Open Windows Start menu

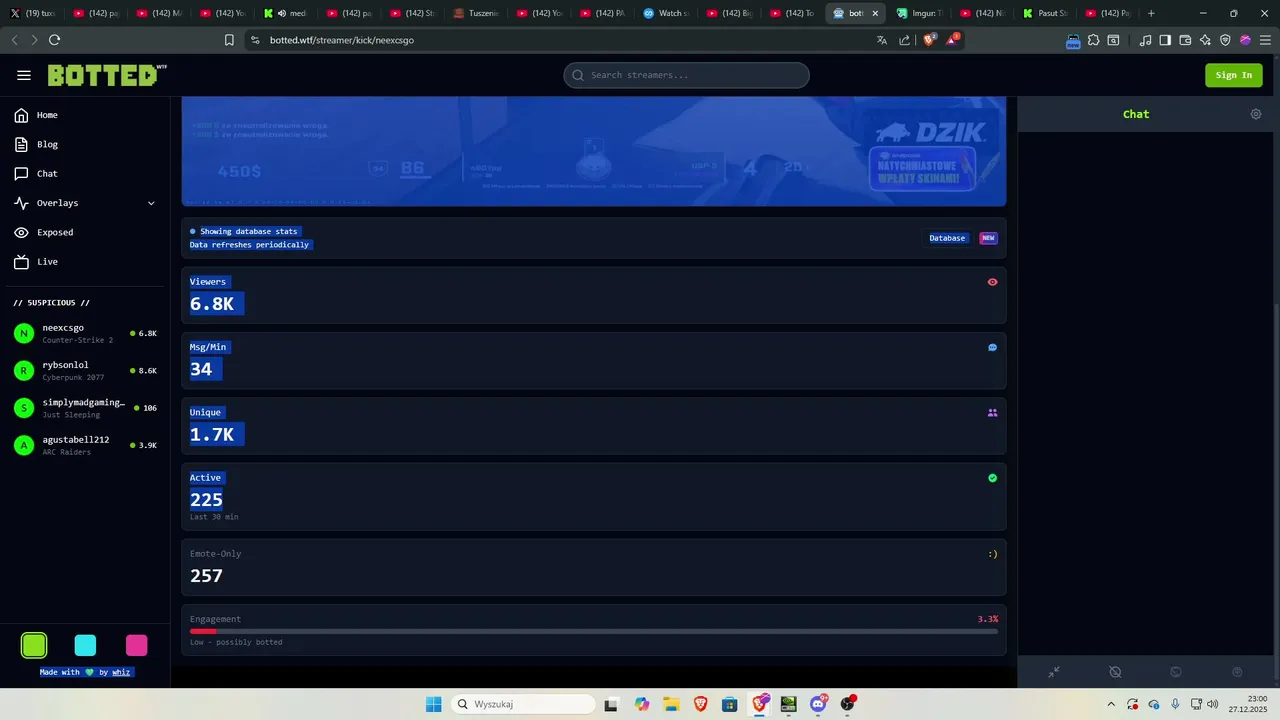(433, 704)
